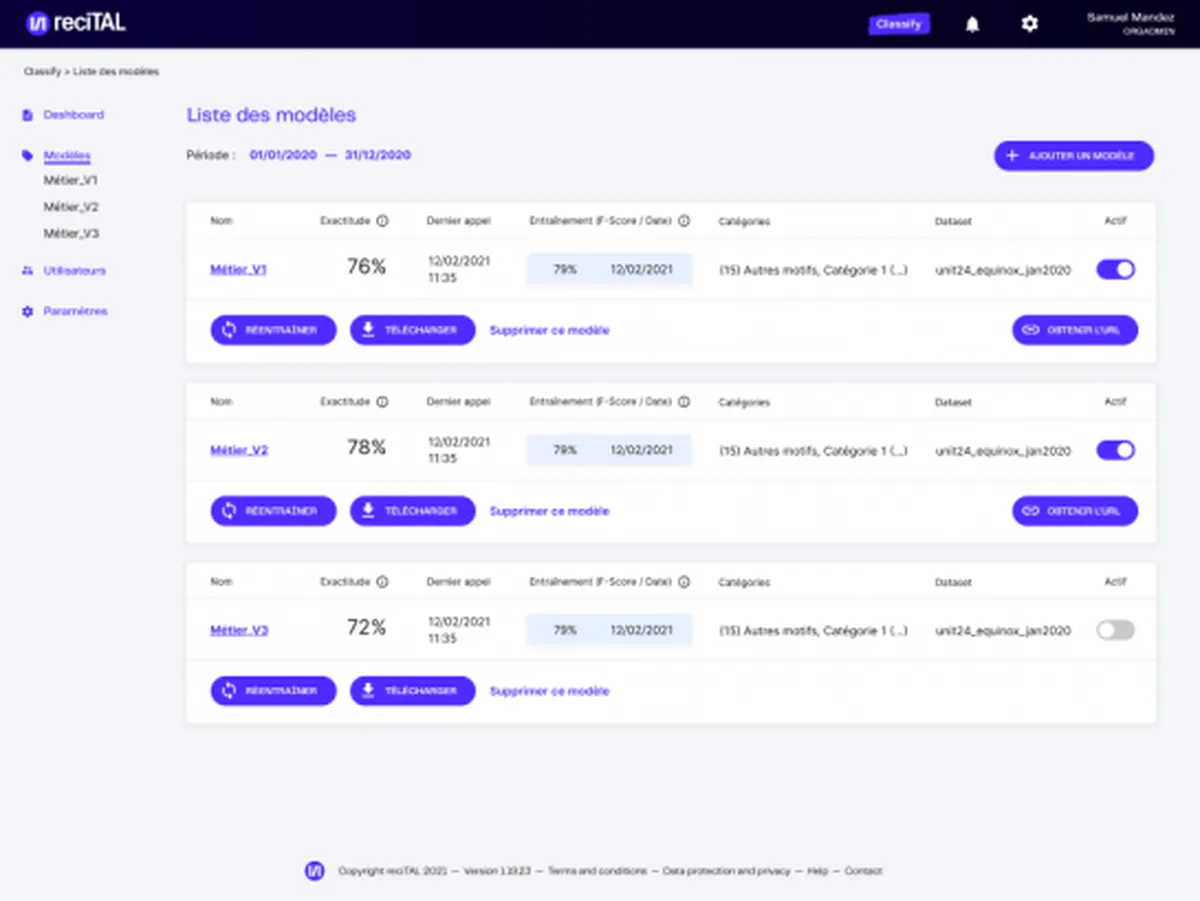Open settings via the gear icon
The height and width of the screenshot is (901, 1200).
click(1029, 24)
